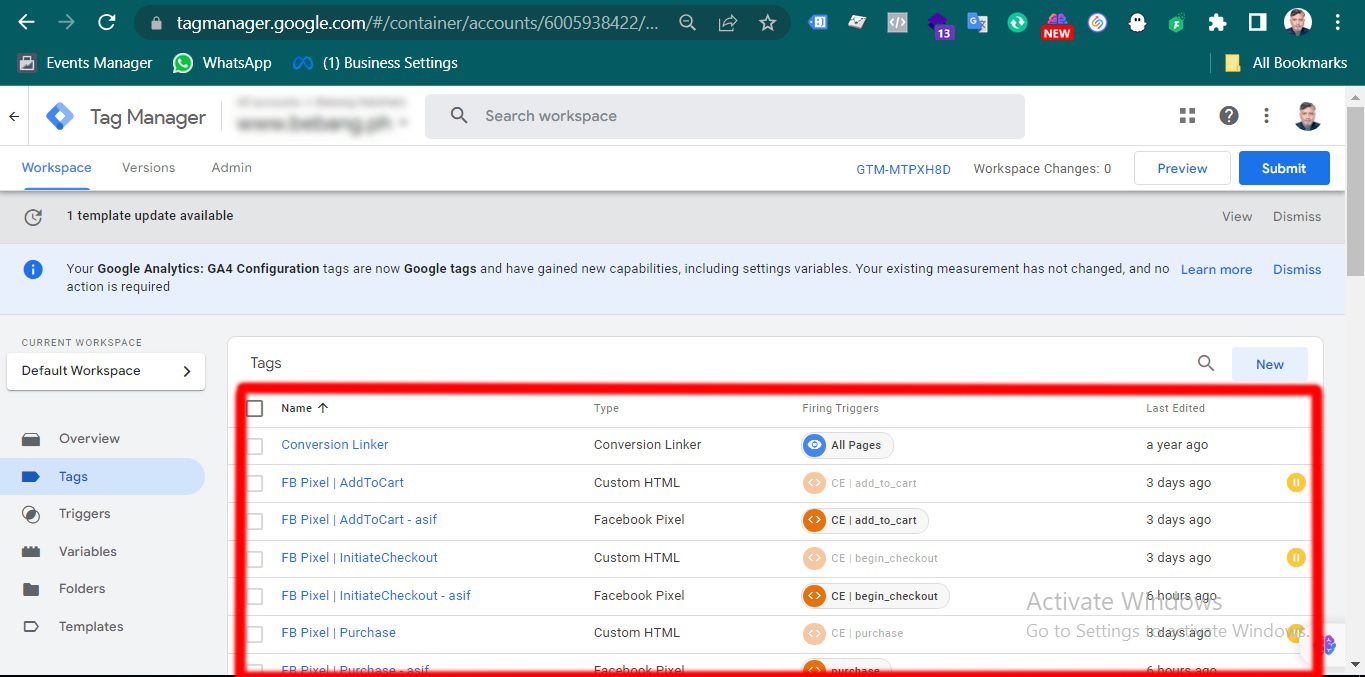Check FB Pixel | AddToCart checkbox
The width and height of the screenshot is (1365, 677).
pos(255,483)
